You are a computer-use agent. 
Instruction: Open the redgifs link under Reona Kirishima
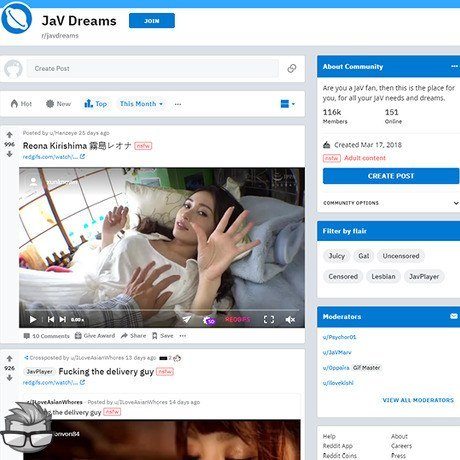tap(54, 157)
